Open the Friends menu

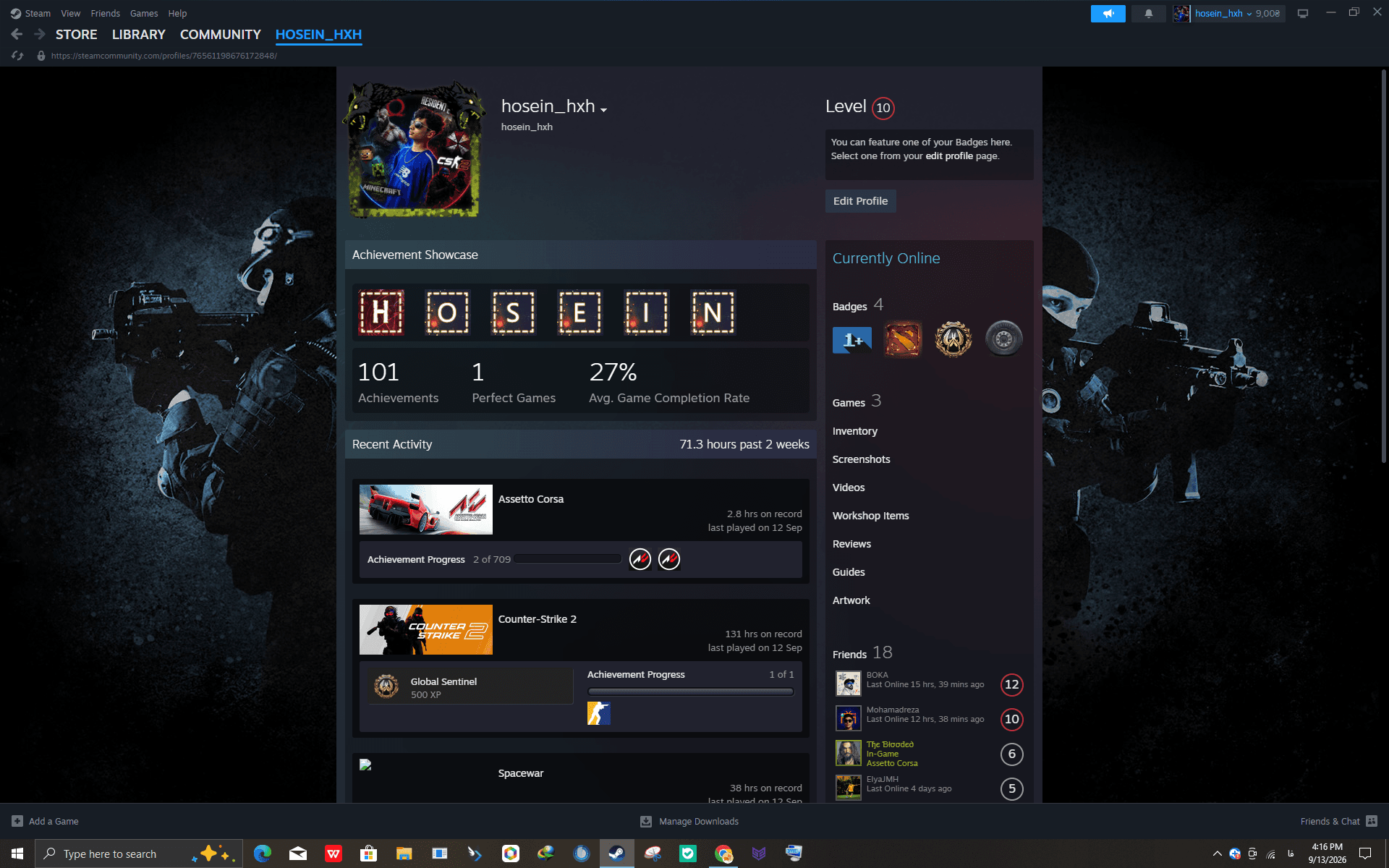pos(105,14)
